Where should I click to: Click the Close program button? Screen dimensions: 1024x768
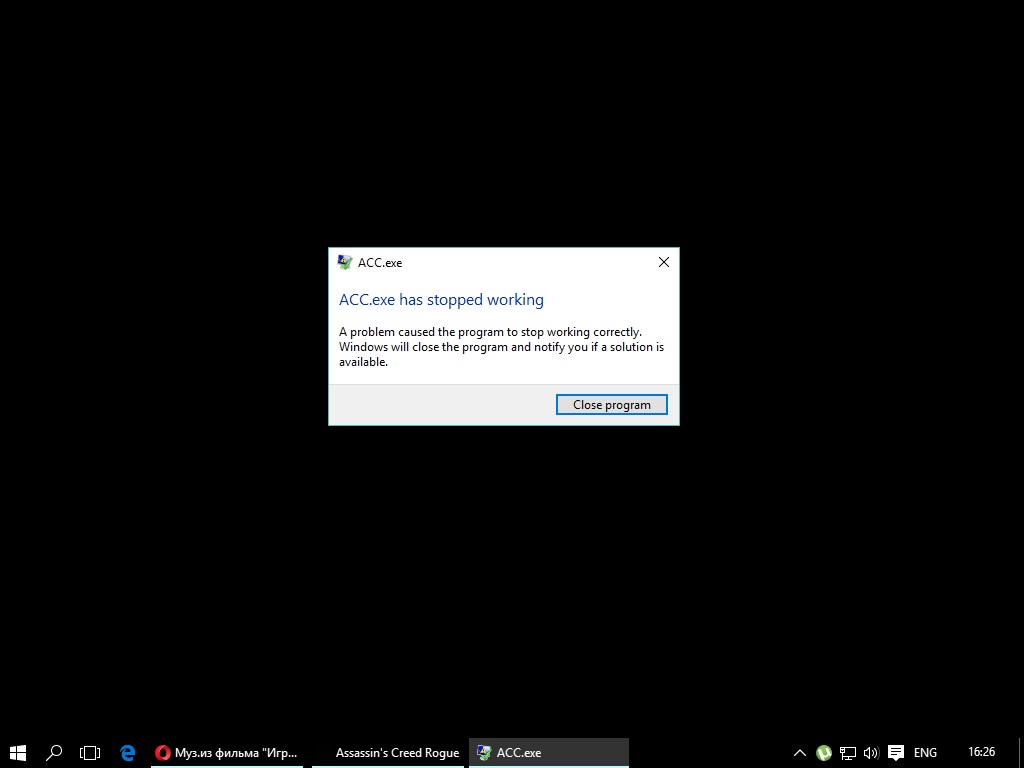(x=611, y=405)
